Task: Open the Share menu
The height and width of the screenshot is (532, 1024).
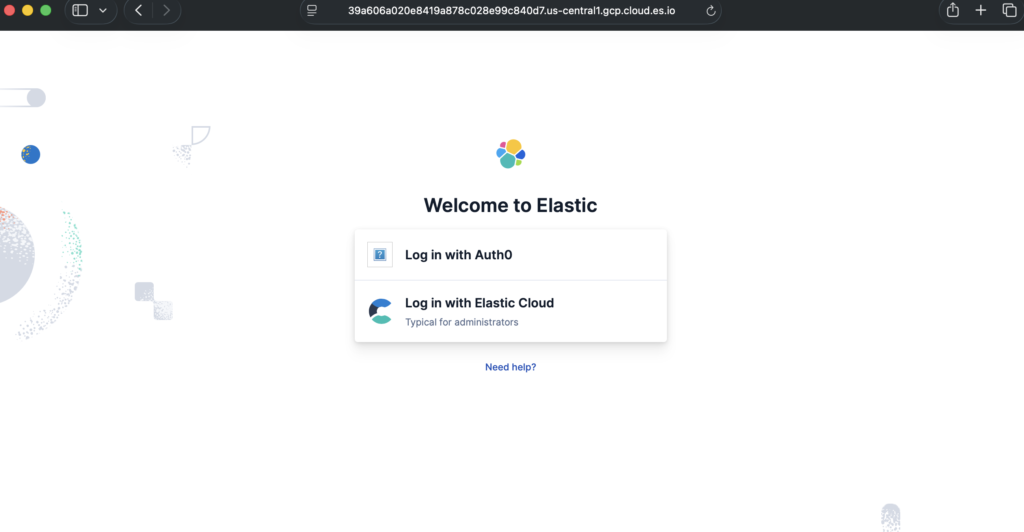Action: point(952,10)
